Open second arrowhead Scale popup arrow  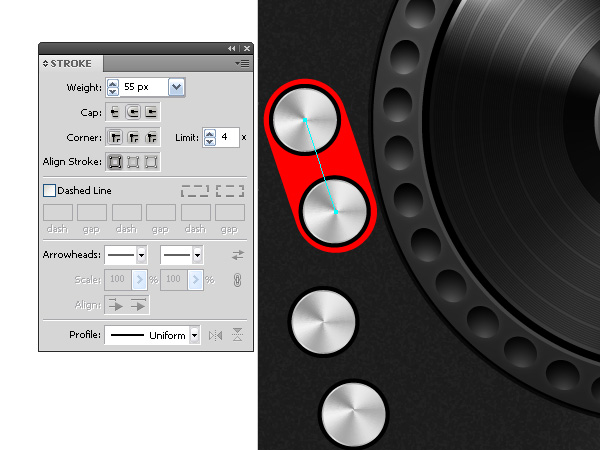click(x=196, y=280)
